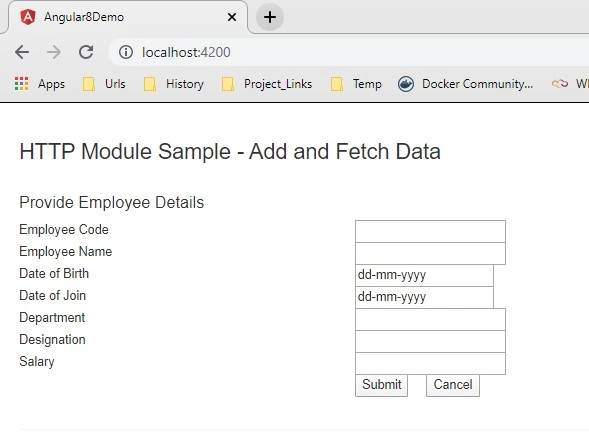Image resolution: width=589 pixels, height=437 pixels.
Task: Open the Date of Join date picker
Action: 424,297
